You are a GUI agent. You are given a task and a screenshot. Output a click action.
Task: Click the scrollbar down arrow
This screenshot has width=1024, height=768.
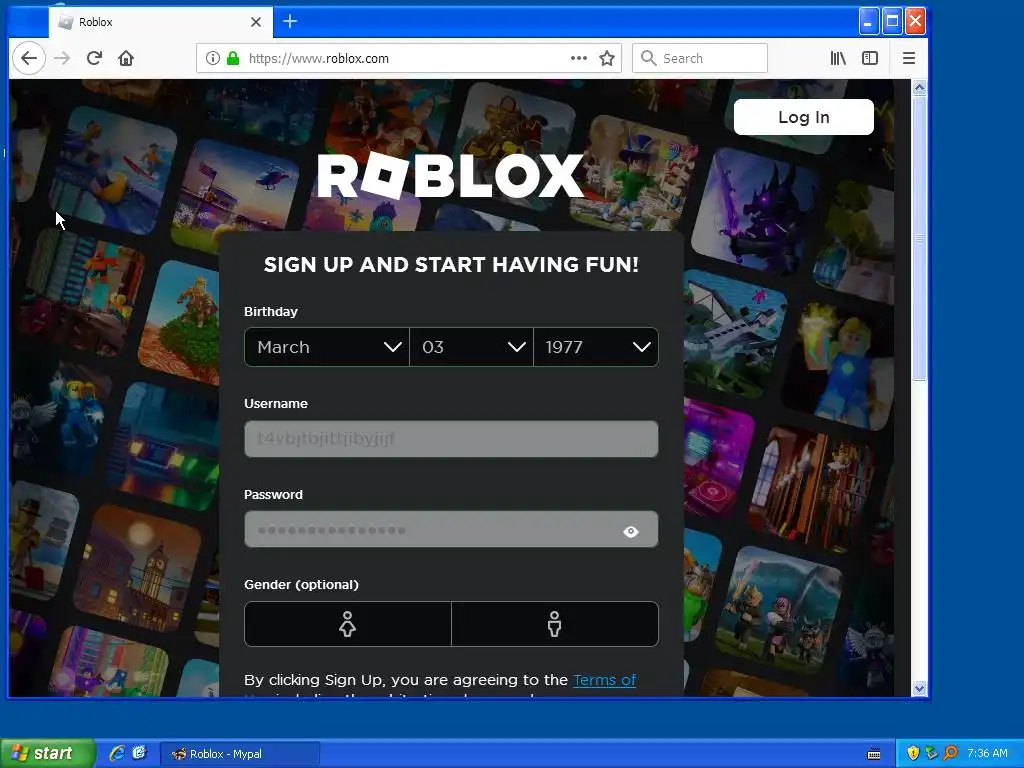[x=920, y=688]
